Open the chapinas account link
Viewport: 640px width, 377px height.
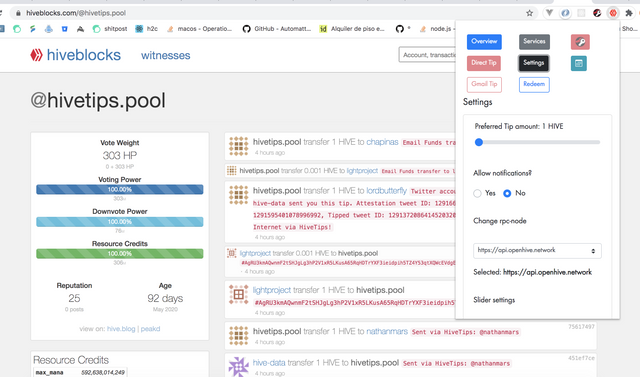[382, 142]
